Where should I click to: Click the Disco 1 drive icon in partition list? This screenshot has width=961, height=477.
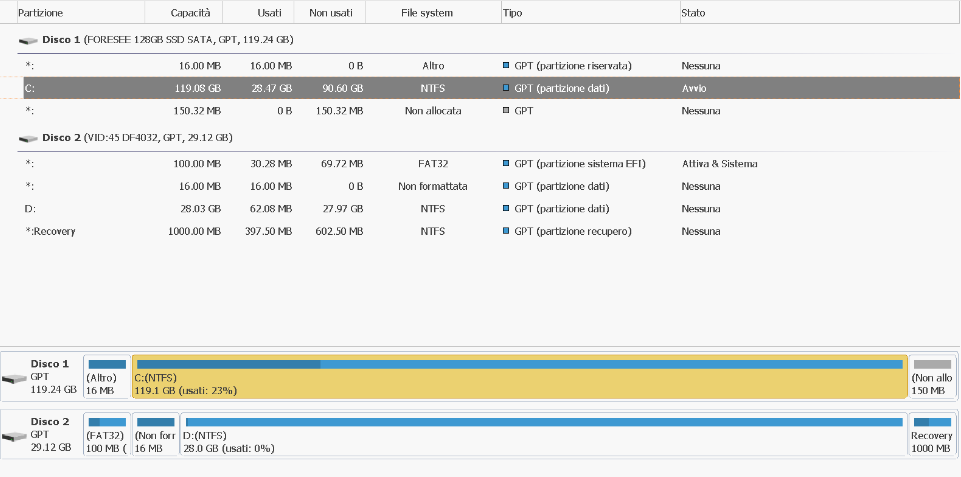[x=28, y=40]
